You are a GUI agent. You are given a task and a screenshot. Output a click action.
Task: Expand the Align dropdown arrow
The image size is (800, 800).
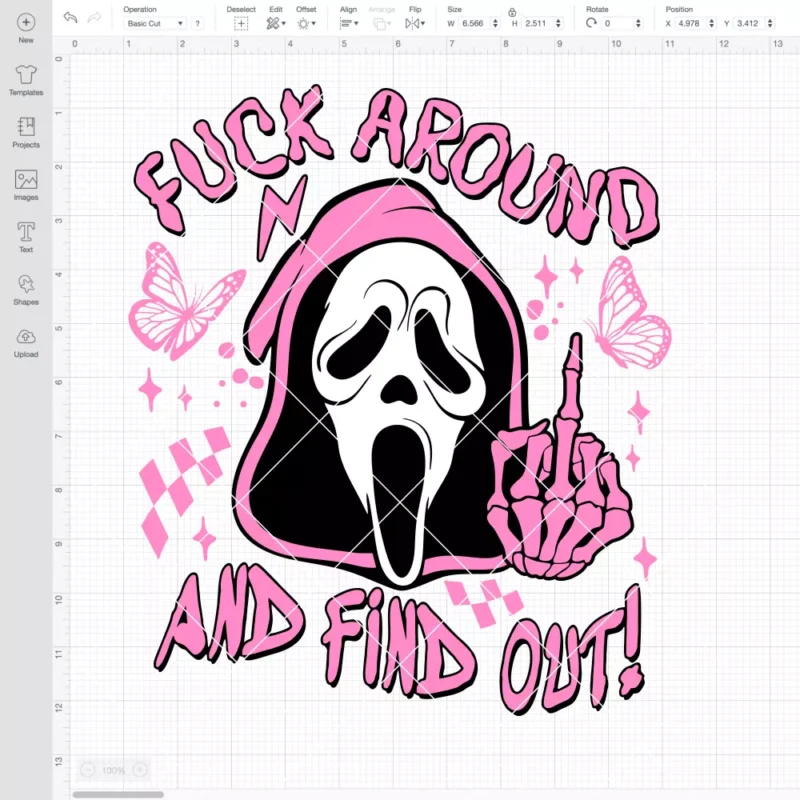coord(356,23)
